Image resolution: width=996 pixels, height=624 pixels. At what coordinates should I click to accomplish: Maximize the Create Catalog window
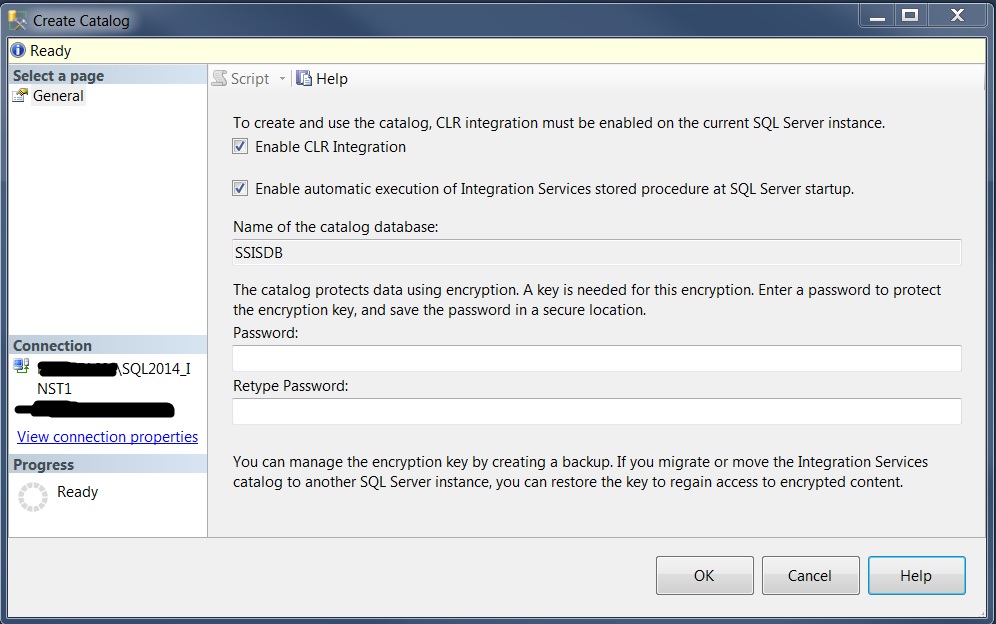click(909, 15)
